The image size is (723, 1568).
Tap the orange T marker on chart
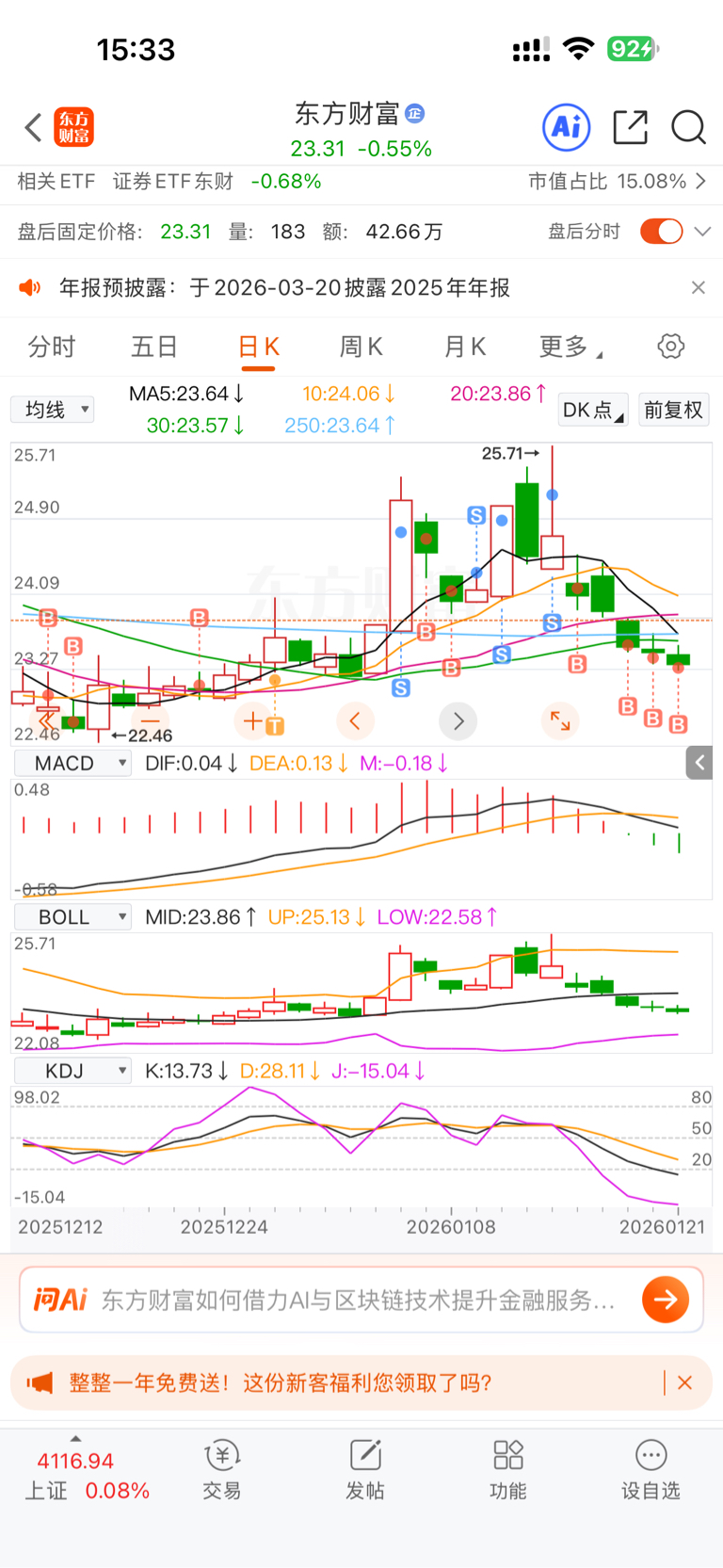[274, 726]
